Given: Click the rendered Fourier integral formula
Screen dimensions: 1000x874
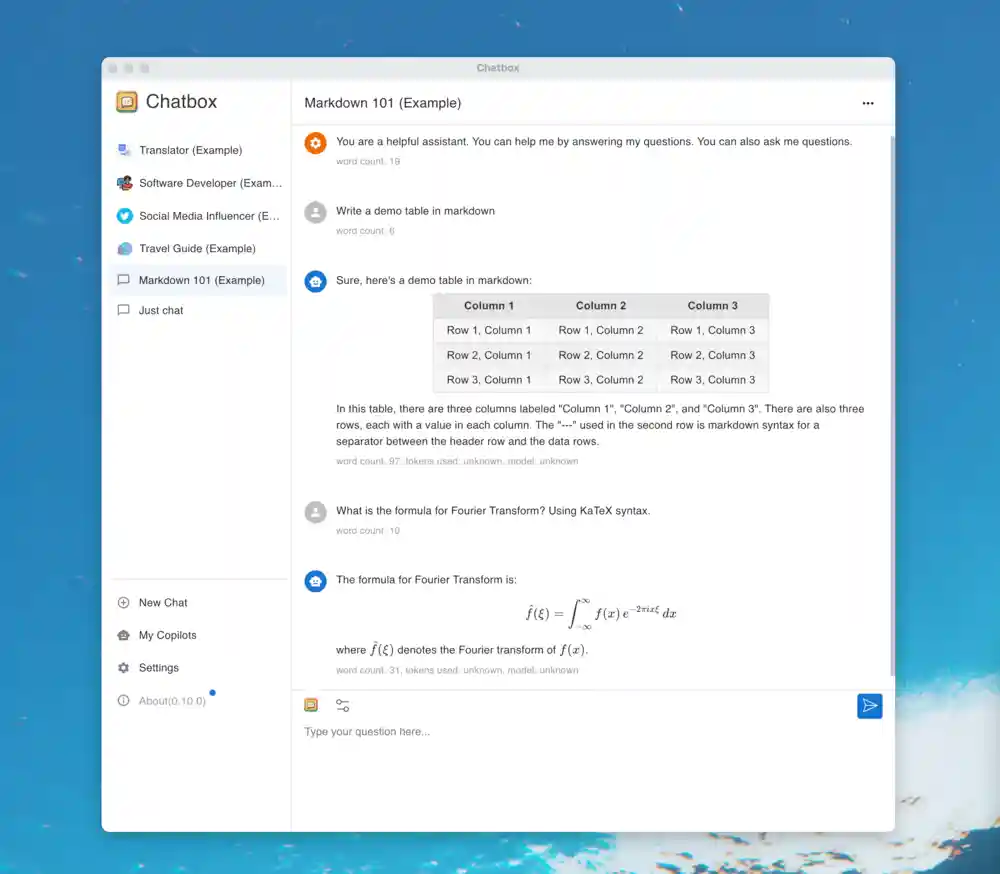Looking at the screenshot, I should (x=601, y=614).
